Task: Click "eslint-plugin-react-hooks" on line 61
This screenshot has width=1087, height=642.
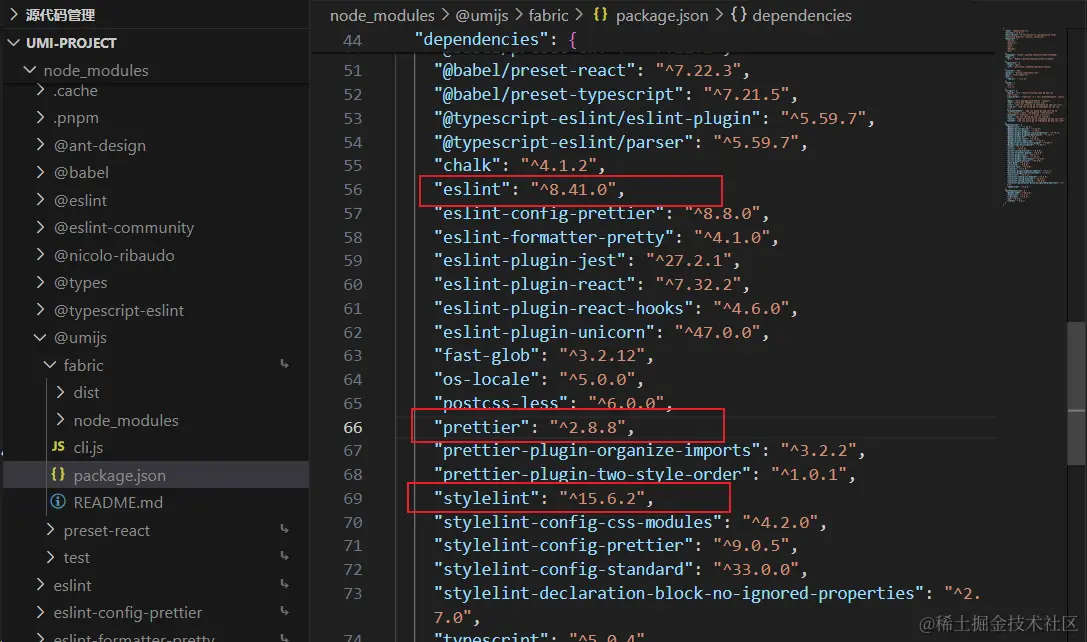Action: (x=563, y=309)
